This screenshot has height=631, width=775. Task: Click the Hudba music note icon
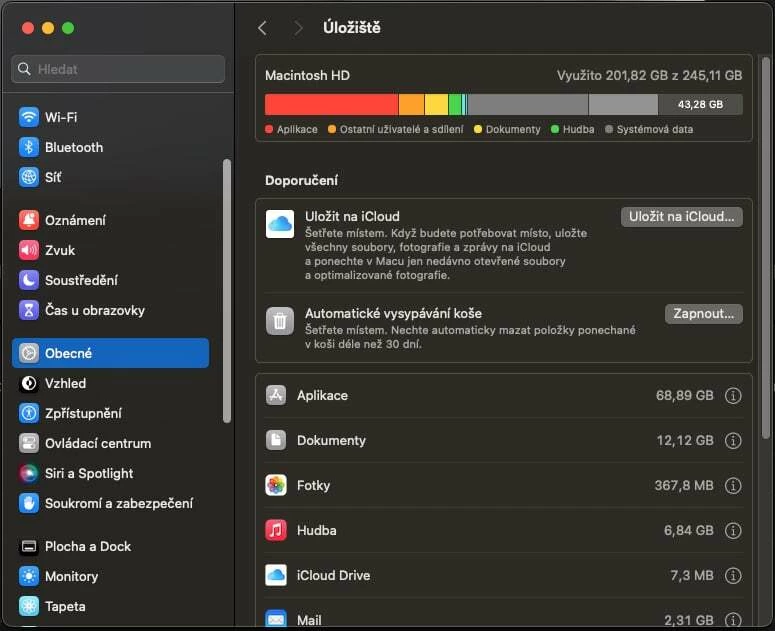(x=276, y=530)
